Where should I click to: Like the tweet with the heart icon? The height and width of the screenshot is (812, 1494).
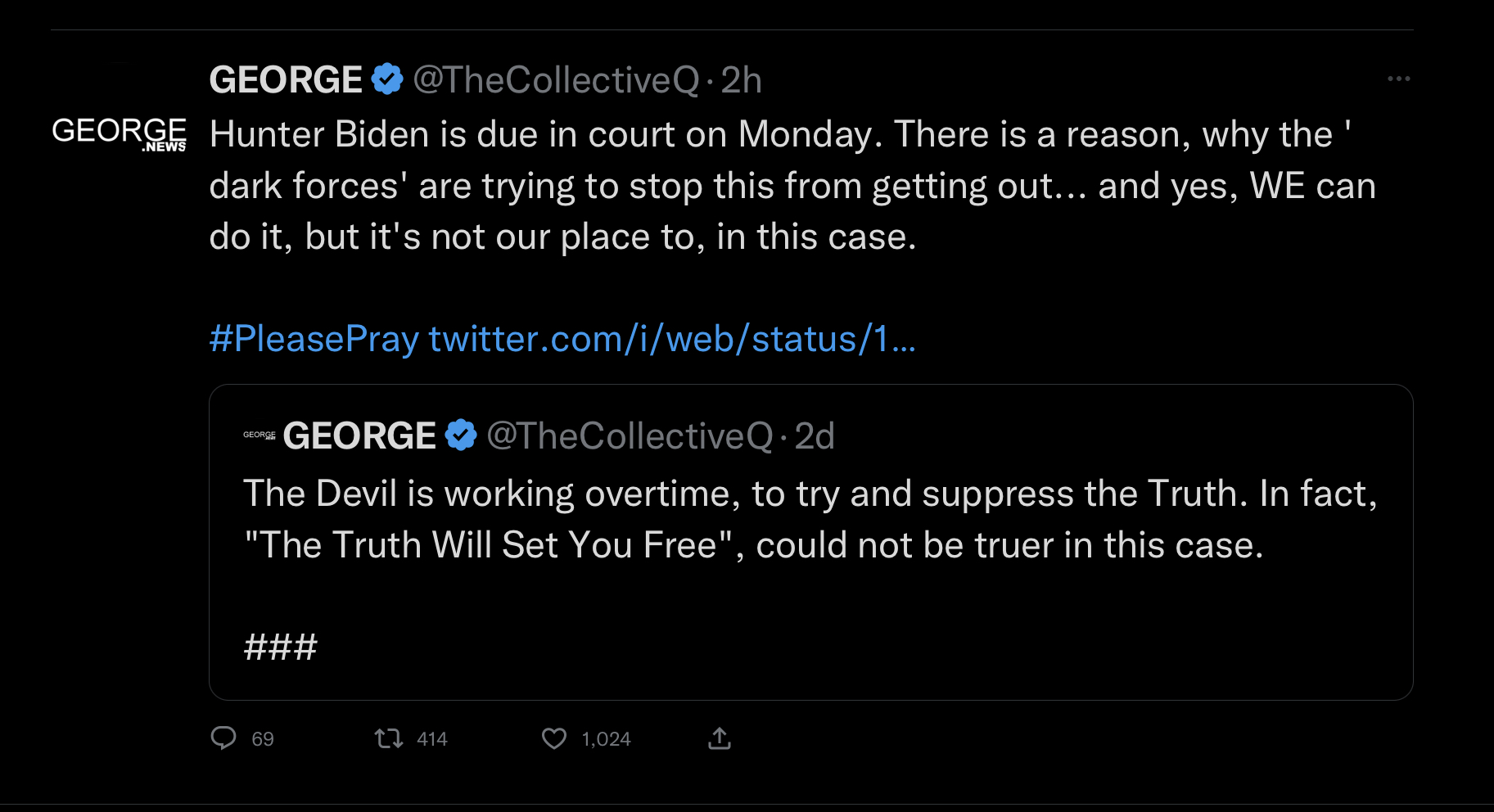click(554, 739)
